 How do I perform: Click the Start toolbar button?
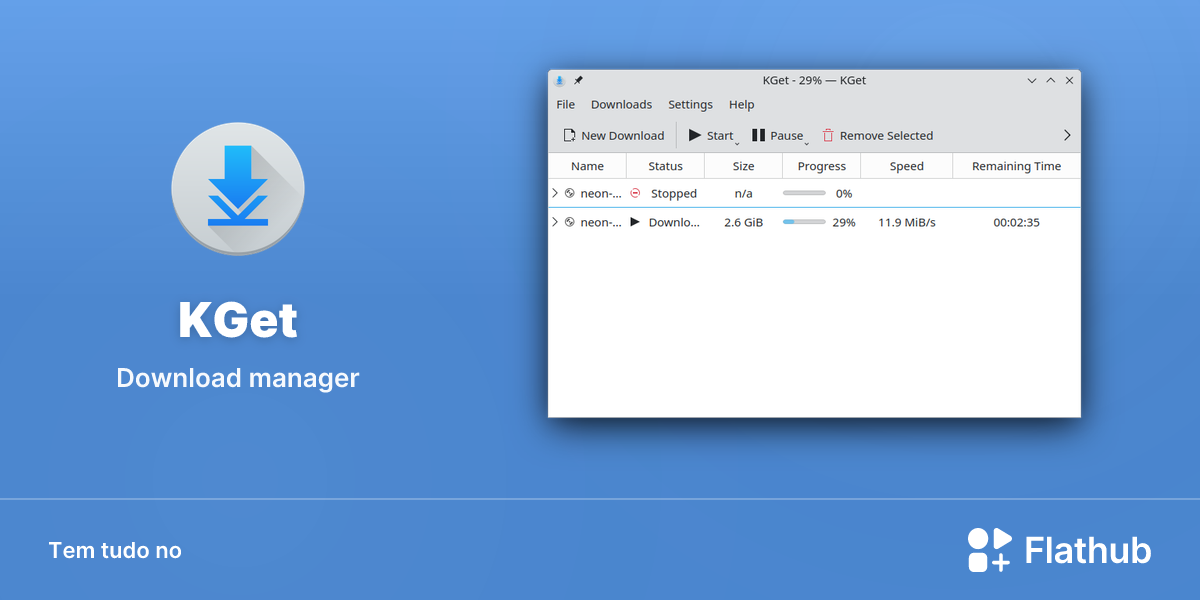pos(713,135)
